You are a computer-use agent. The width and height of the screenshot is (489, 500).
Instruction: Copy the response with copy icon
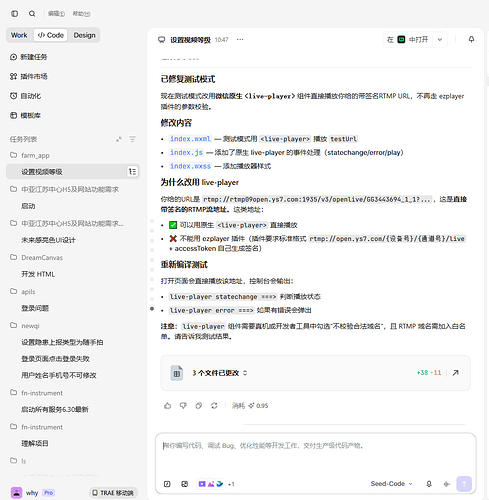pos(199,405)
